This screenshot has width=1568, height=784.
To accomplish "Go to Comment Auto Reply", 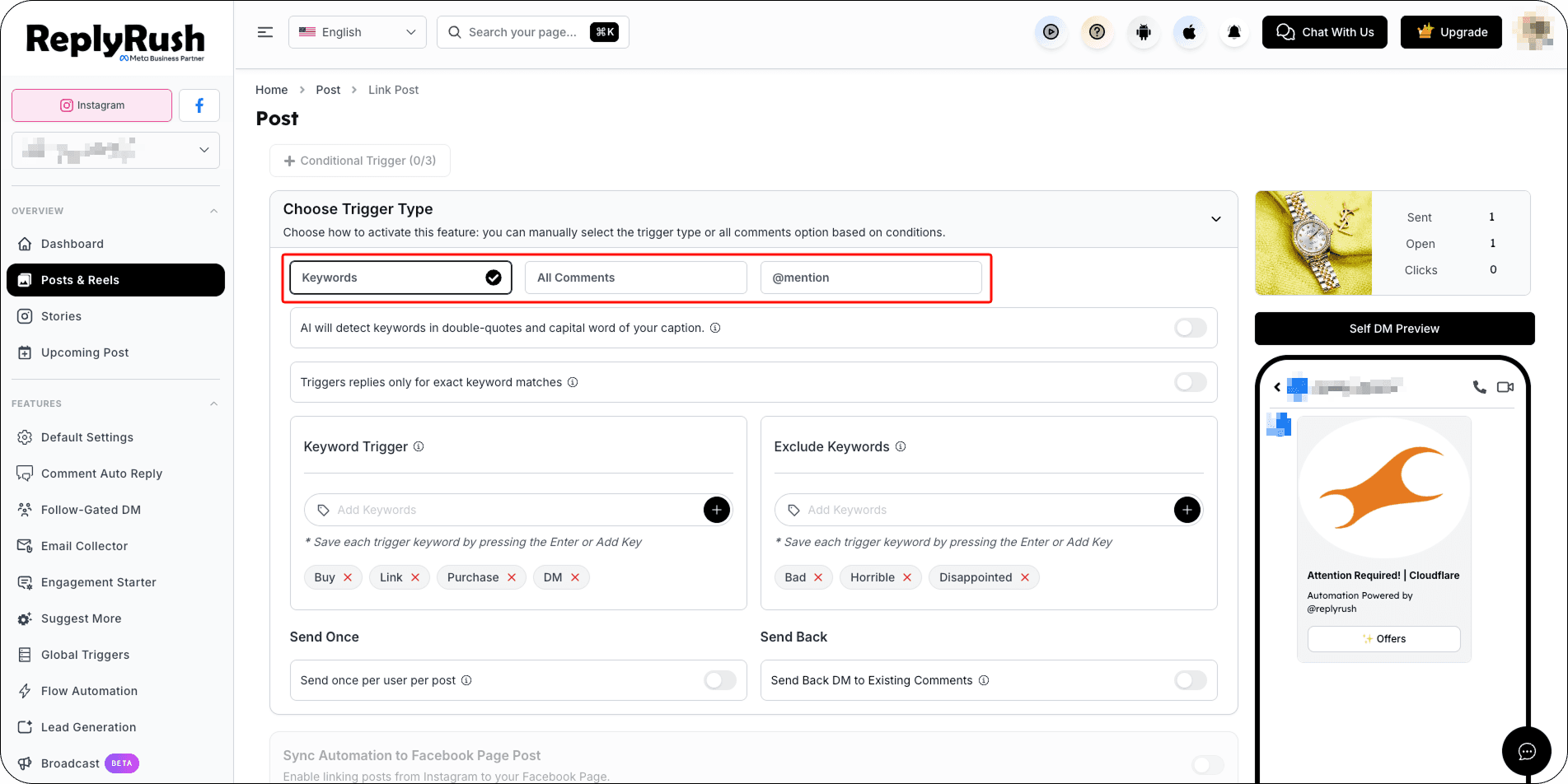I will (x=115, y=474).
